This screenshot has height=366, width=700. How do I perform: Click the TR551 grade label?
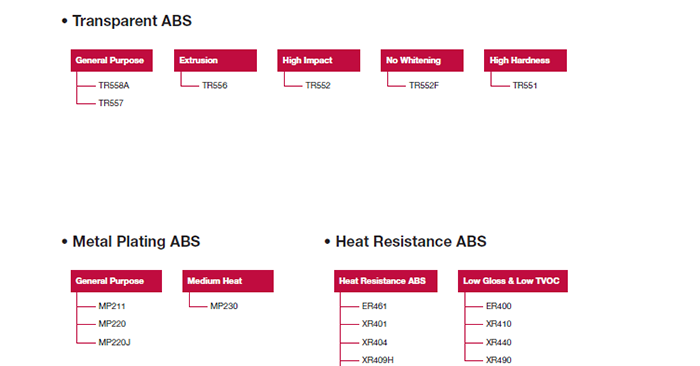point(525,85)
